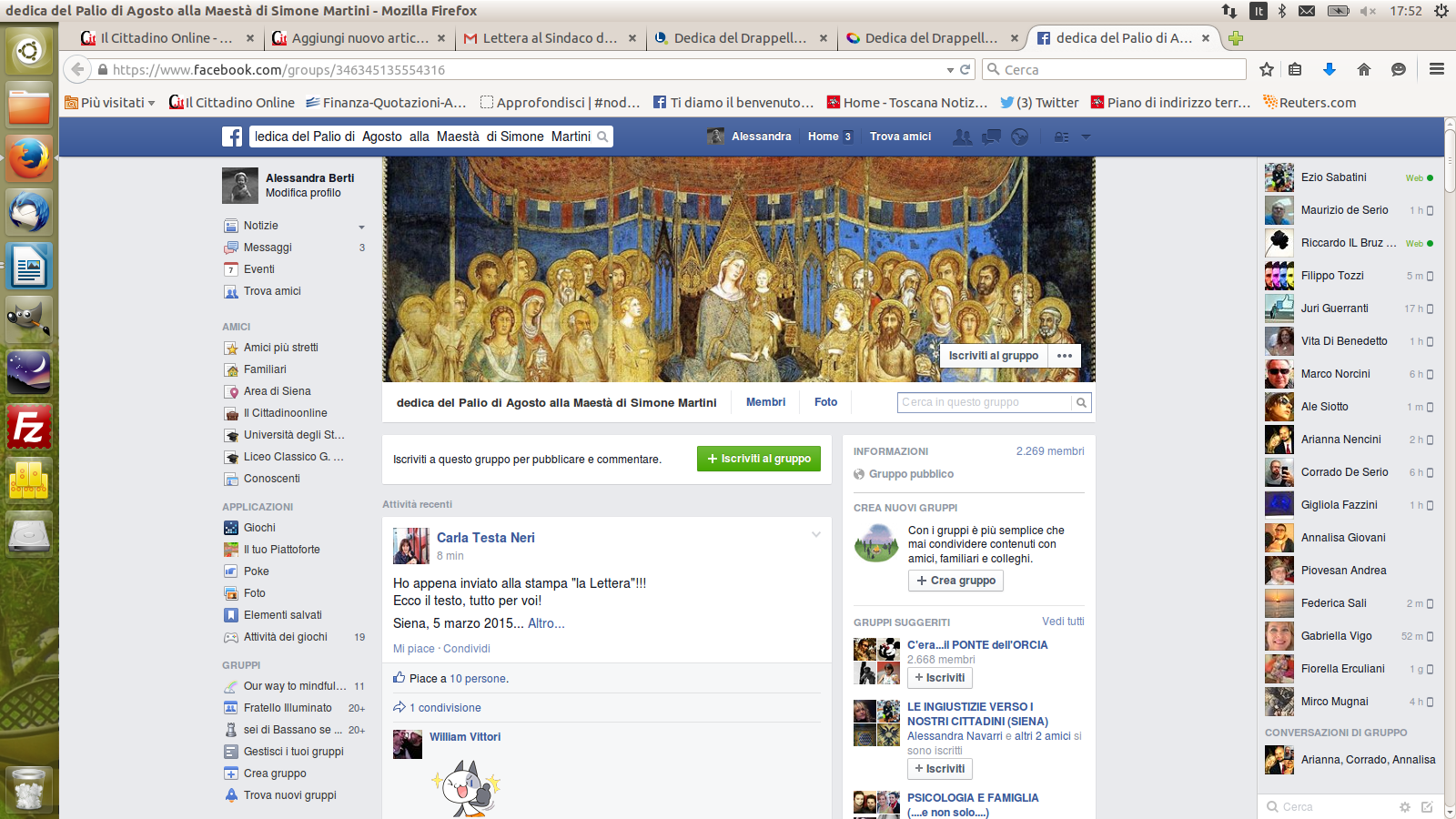Open post options chevron on Carla's post

pyautogui.click(x=815, y=535)
